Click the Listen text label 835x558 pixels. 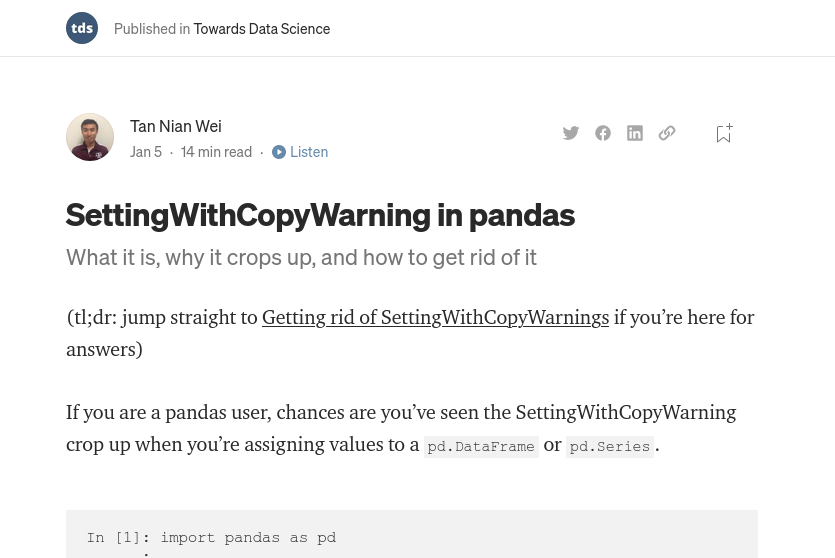(x=309, y=152)
